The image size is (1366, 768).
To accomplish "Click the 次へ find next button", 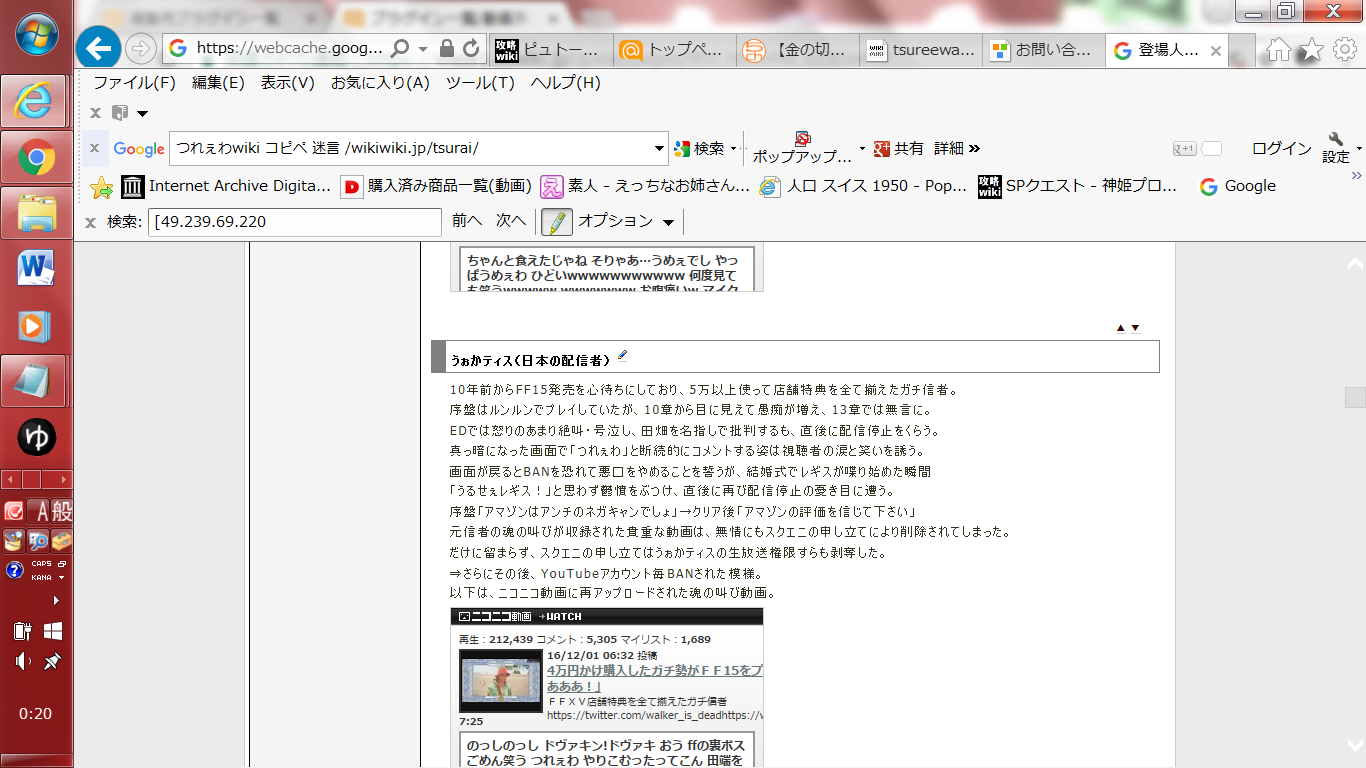I will [510, 221].
